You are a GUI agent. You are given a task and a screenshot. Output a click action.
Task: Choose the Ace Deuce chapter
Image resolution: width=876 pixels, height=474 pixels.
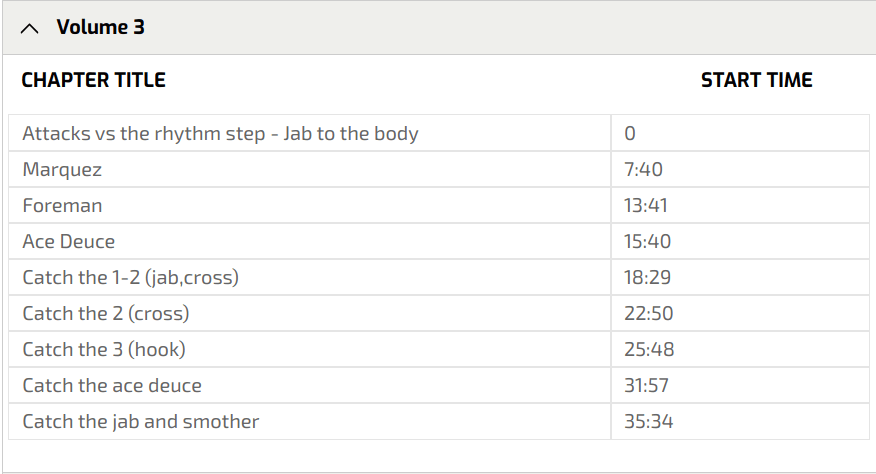coord(69,241)
